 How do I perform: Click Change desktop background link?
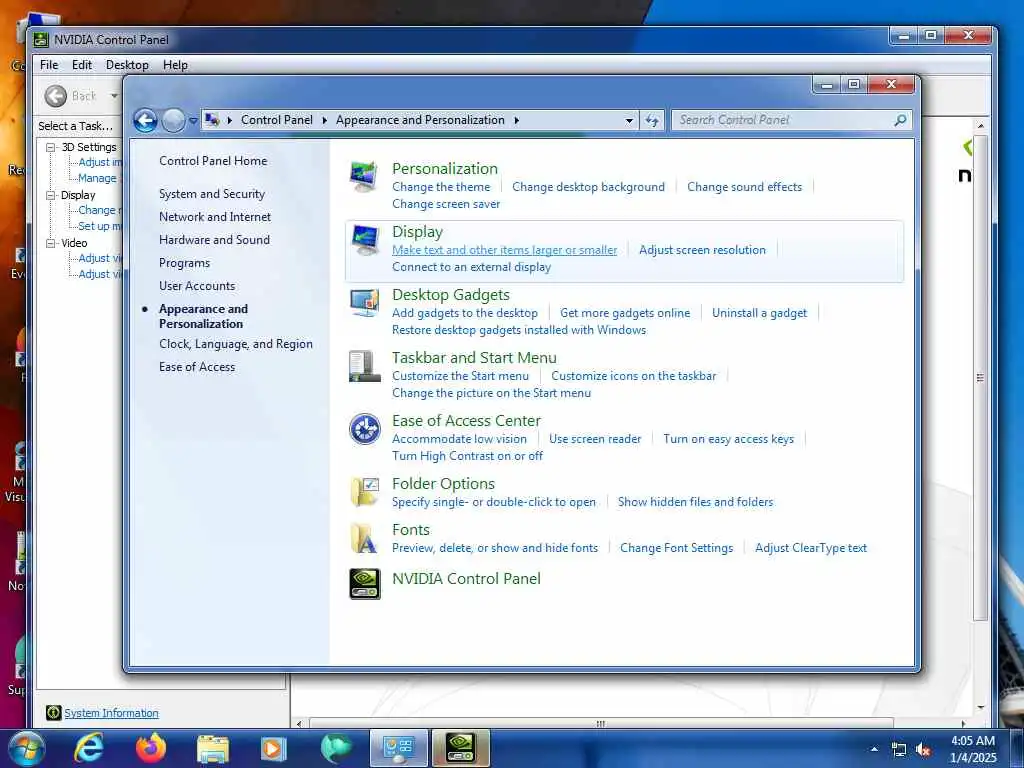coord(588,187)
